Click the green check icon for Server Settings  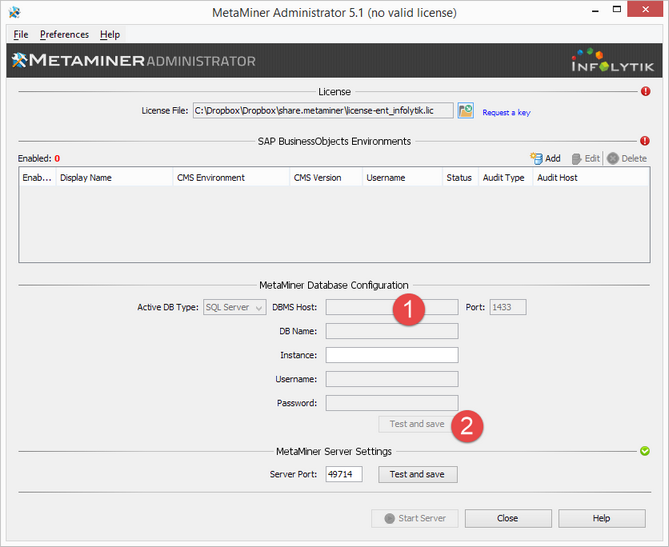645,451
